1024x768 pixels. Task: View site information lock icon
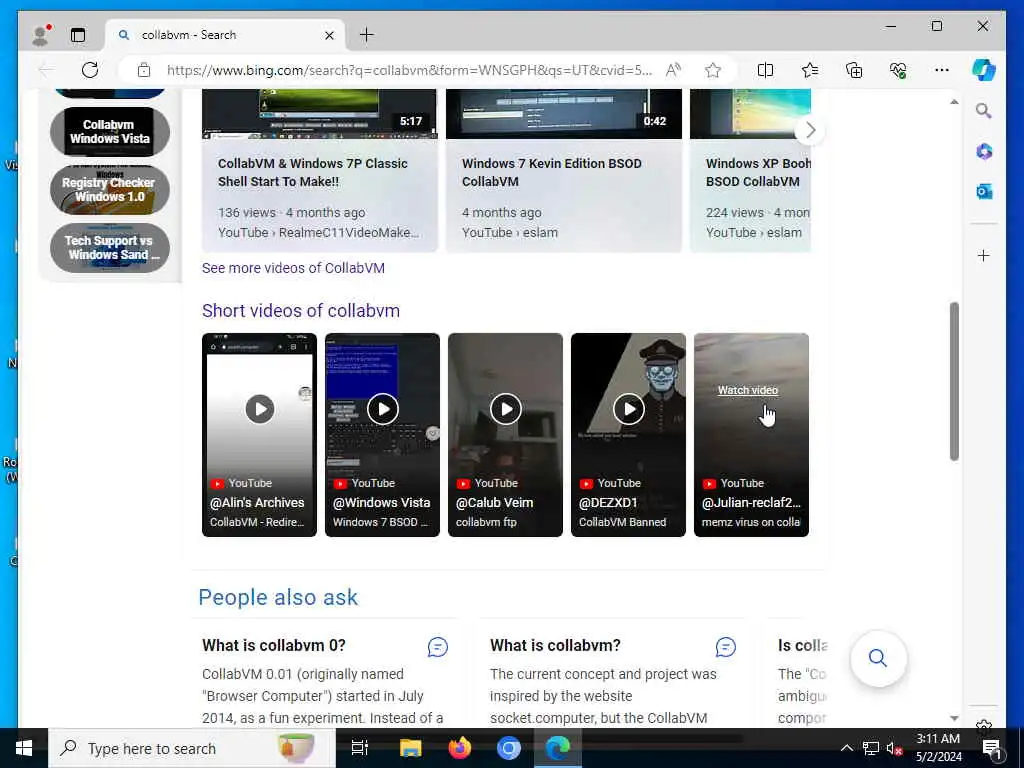(144, 70)
